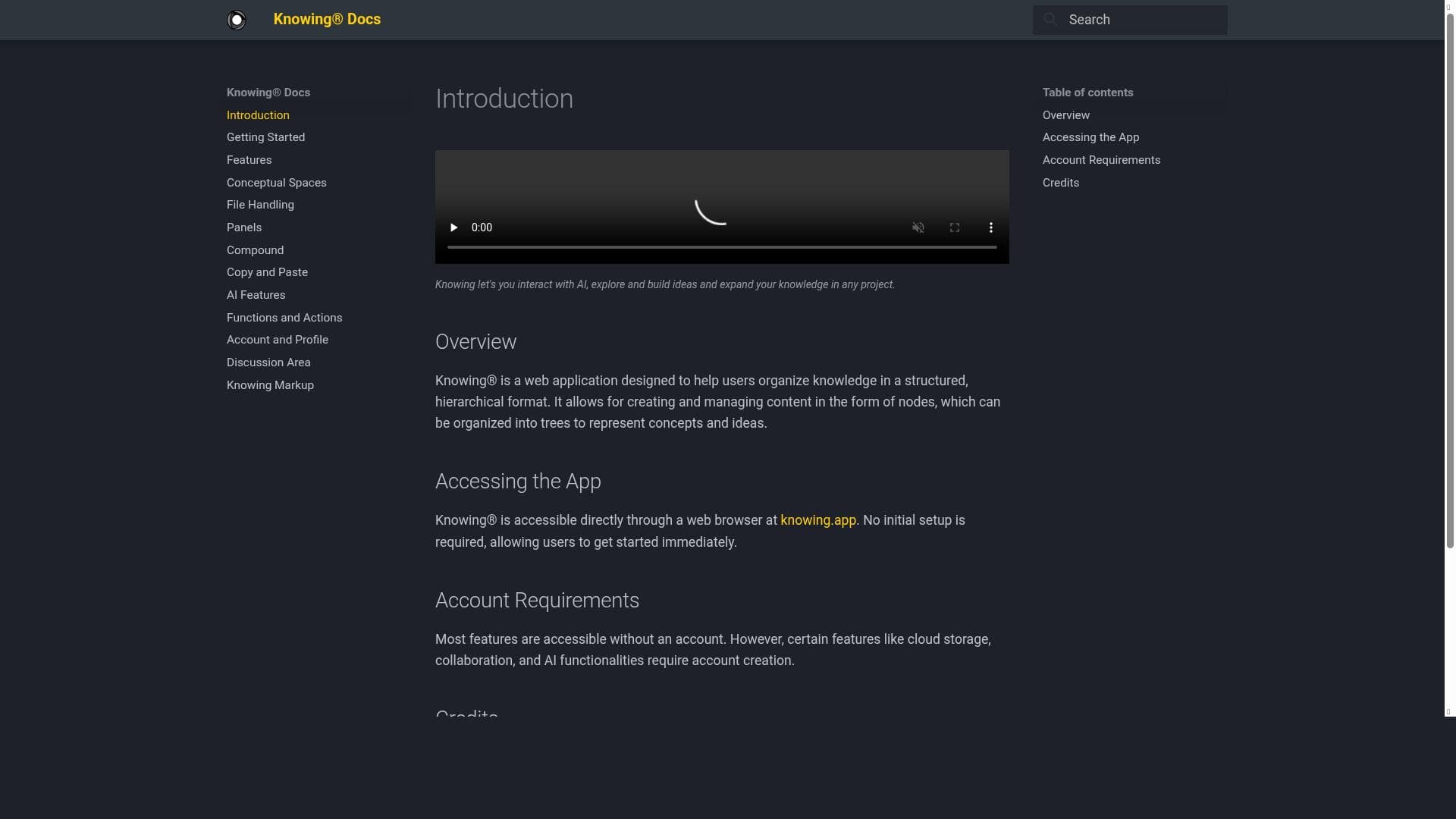
Task: Navigate to Conceptual Spaces
Action: (276, 183)
